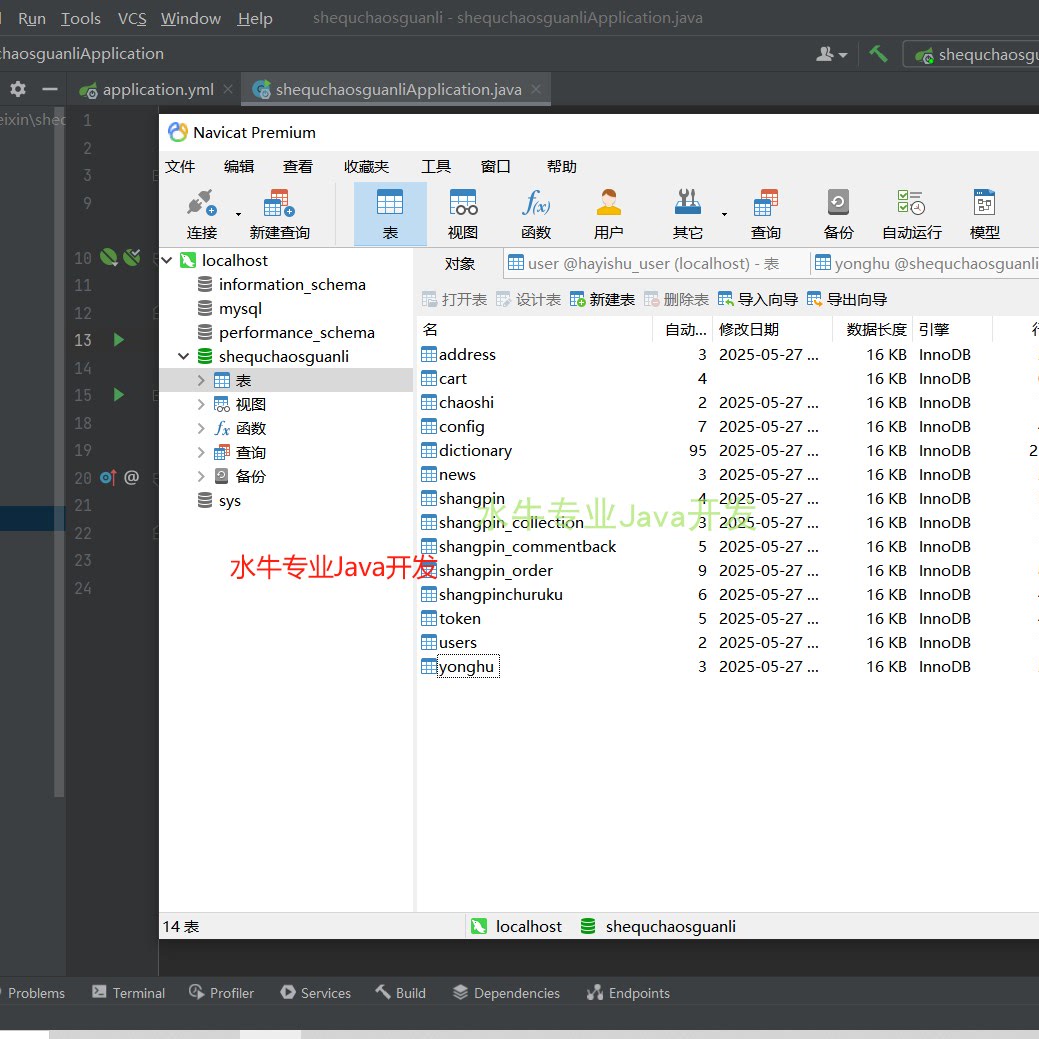This screenshot has width=1039, height=1039.
Task: Click the address table icon
Action: pos(429,355)
